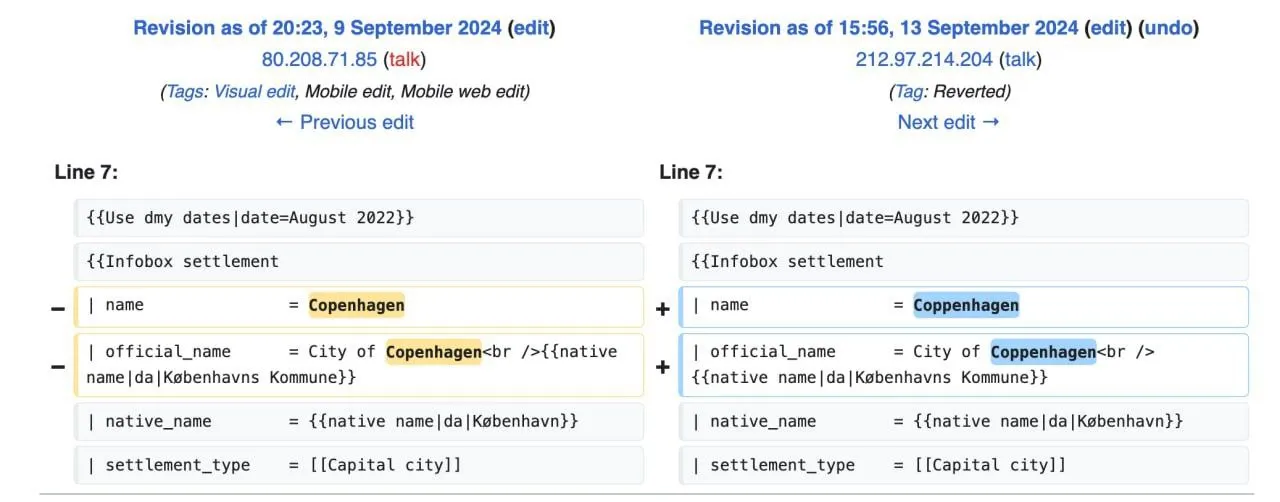The width and height of the screenshot is (1280, 502).
Task: Click left native_name København line
Action: [359, 421]
